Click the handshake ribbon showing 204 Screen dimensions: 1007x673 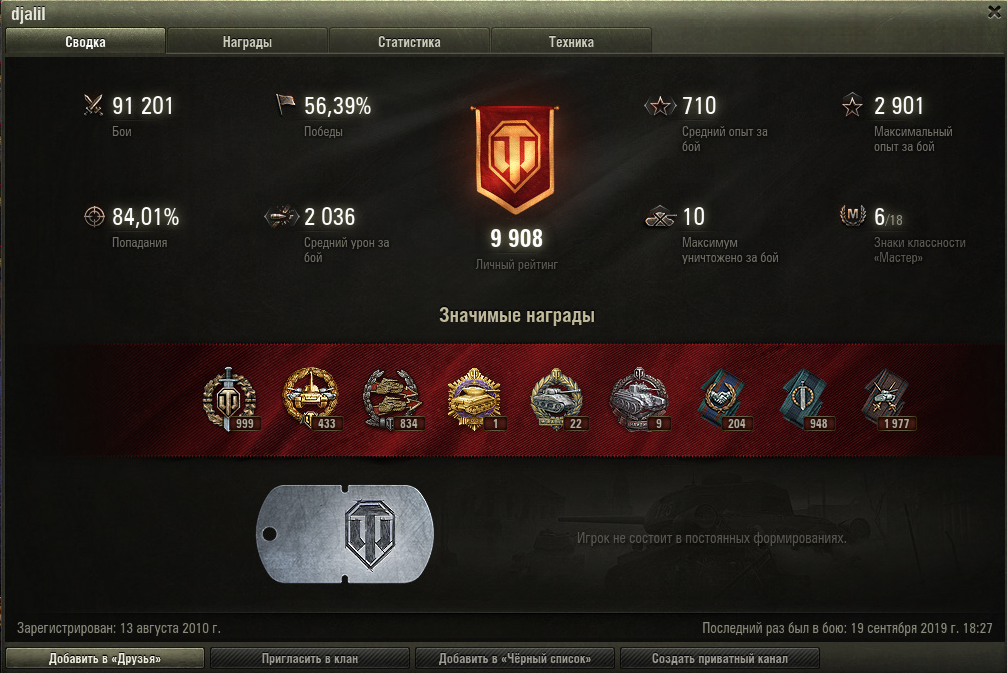(722, 399)
